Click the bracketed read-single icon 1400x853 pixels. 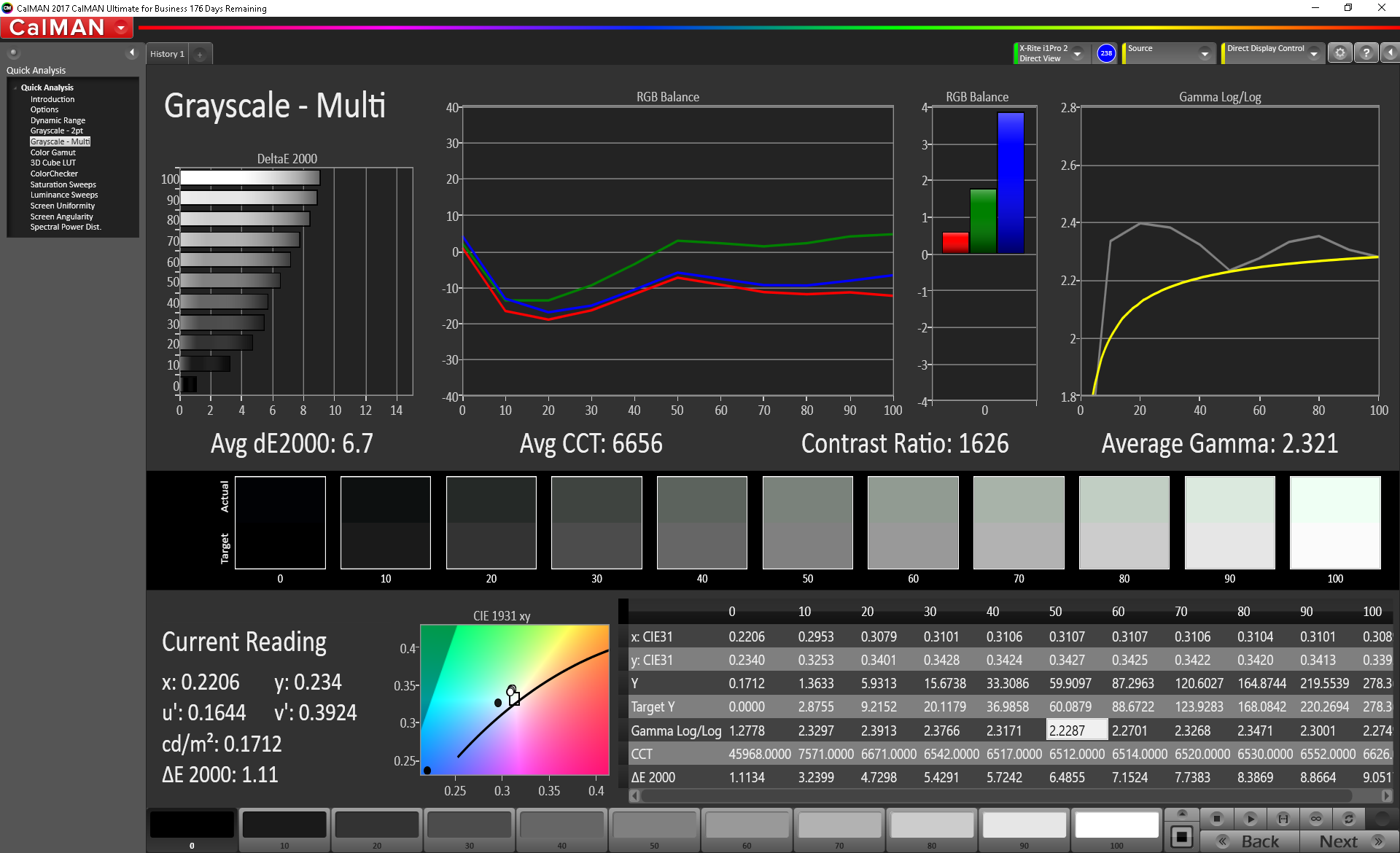pyautogui.click(x=1283, y=819)
